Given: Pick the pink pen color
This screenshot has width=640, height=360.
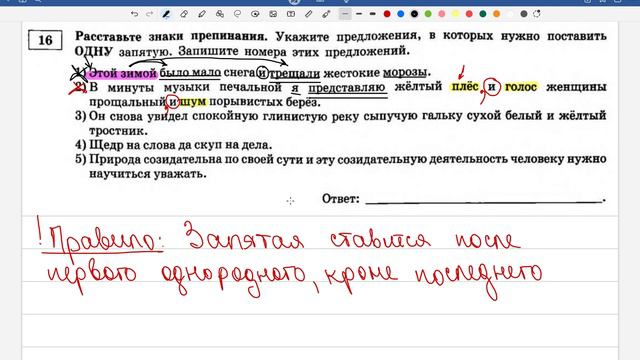Looking at the screenshot, I should click(442, 14).
